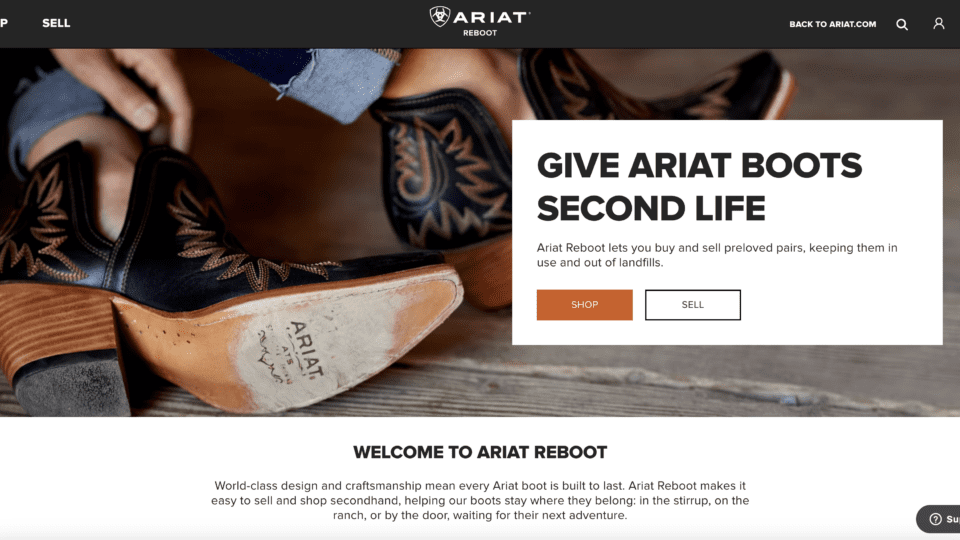This screenshot has width=960, height=540.
Task: Click the Ariat stamp on boot sole
Action: (293, 352)
